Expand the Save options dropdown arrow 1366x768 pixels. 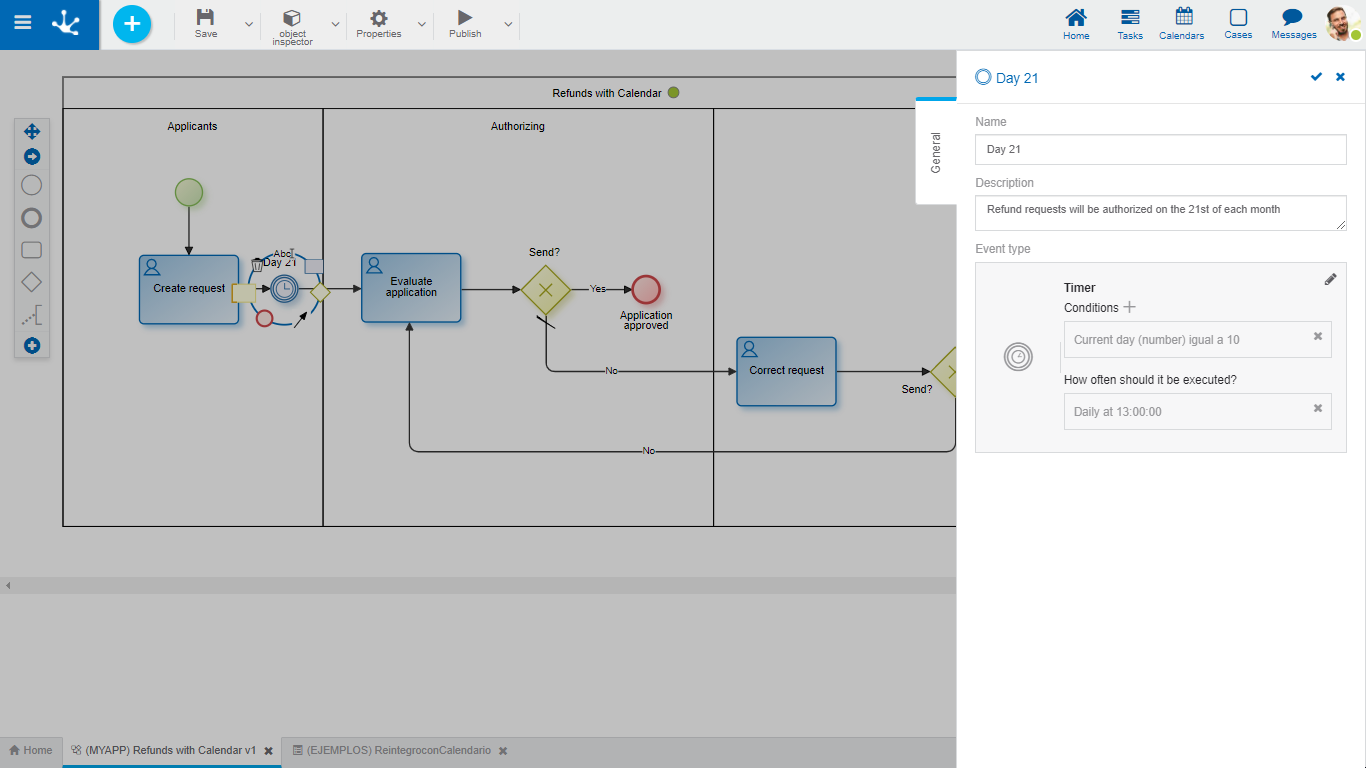tap(249, 24)
